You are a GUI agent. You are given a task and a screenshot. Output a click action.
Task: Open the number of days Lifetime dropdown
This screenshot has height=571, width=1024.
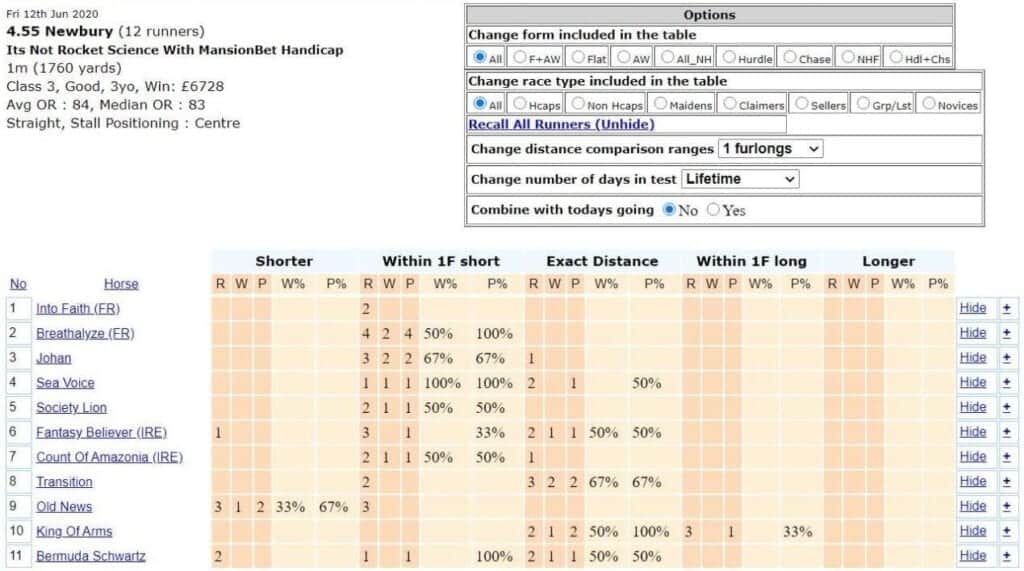click(740, 179)
